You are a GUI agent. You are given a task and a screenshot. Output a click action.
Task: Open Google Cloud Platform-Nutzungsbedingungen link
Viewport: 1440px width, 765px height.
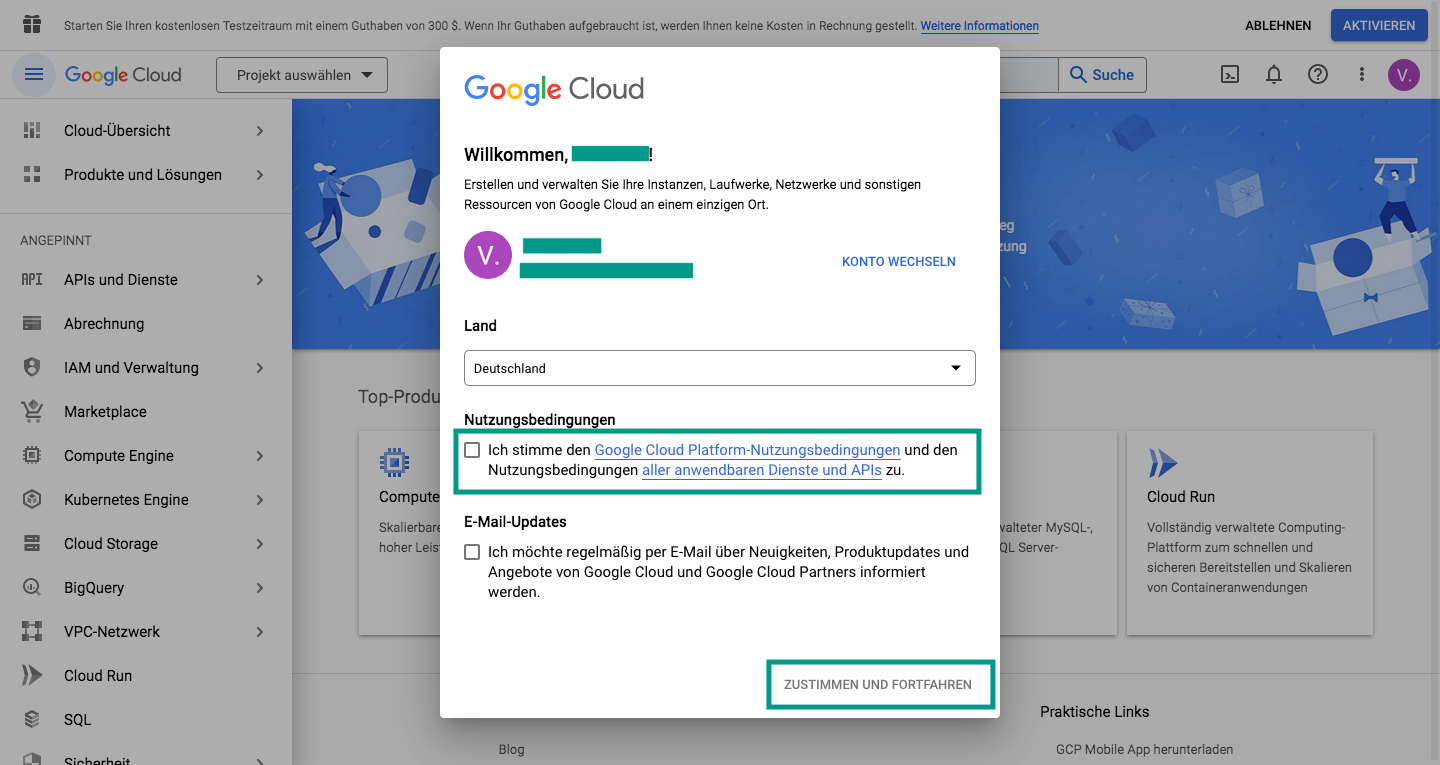747,450
